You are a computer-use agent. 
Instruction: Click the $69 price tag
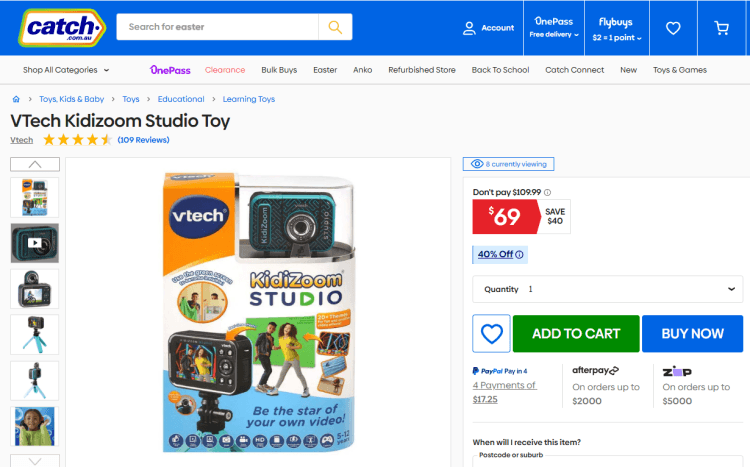pyautogui.click(x=506, y=217)
